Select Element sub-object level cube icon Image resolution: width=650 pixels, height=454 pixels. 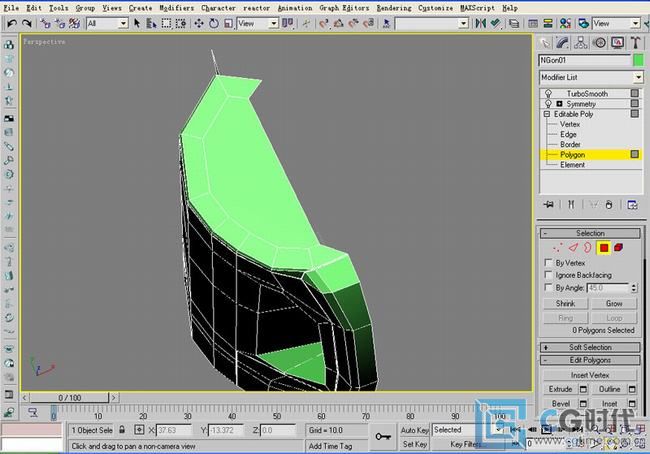(618, 248)
